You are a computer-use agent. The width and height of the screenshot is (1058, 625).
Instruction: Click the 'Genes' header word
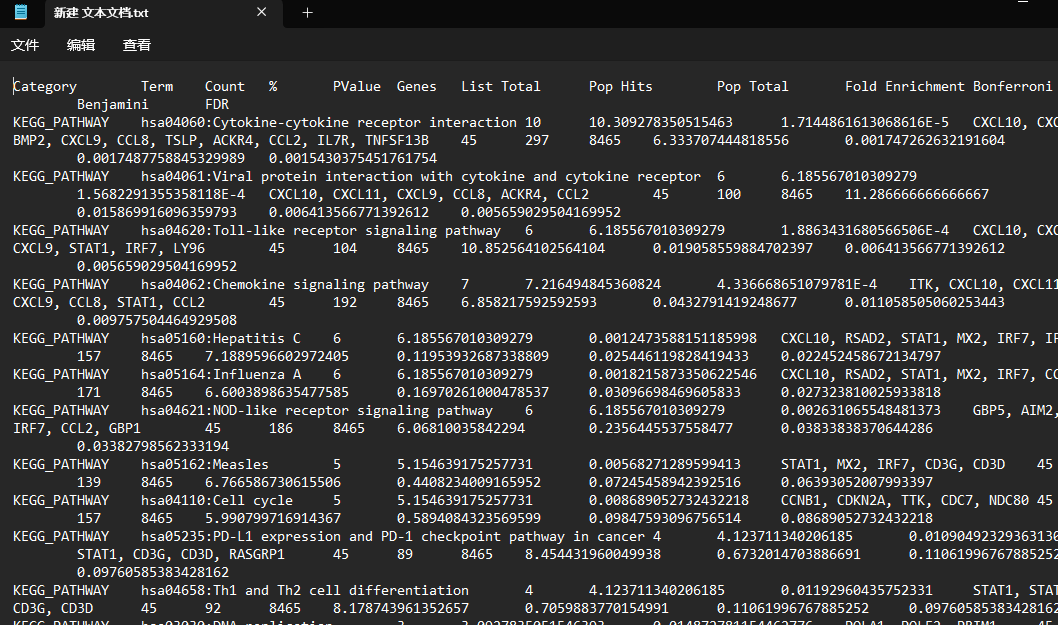click(x=417, y=86)
